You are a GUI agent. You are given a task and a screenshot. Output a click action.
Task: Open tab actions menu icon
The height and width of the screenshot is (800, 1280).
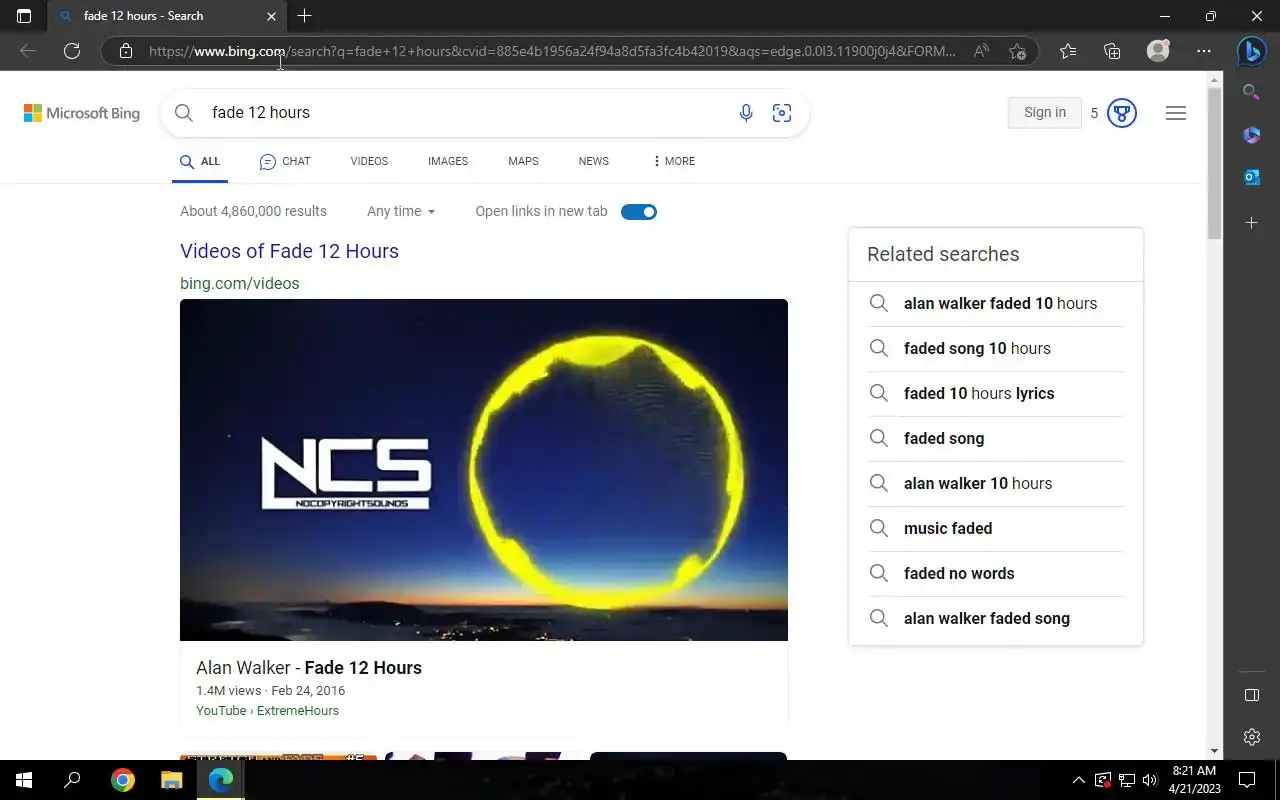coord(24,16)
